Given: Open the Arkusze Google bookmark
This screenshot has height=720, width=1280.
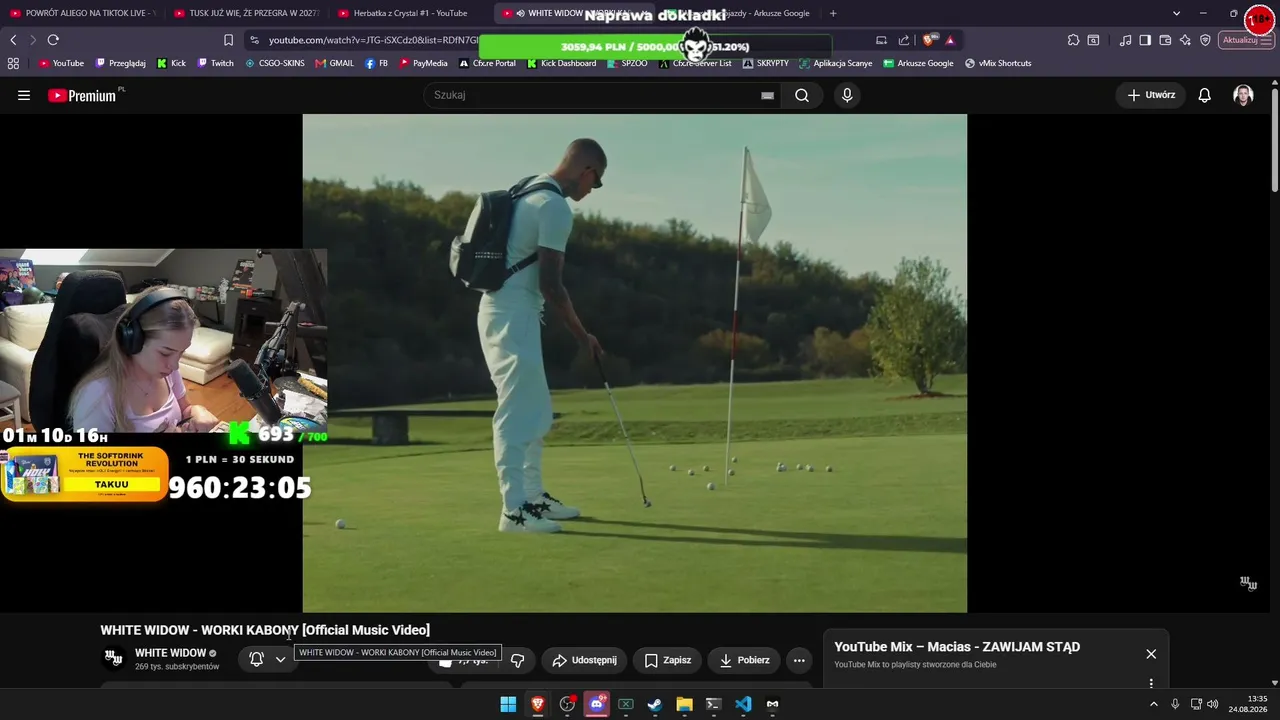Looking at the screenshot, I should 918,63.
